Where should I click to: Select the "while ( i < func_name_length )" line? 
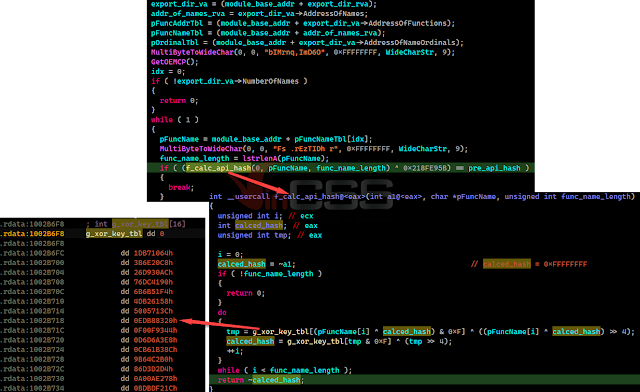click(x=284, y=370)
